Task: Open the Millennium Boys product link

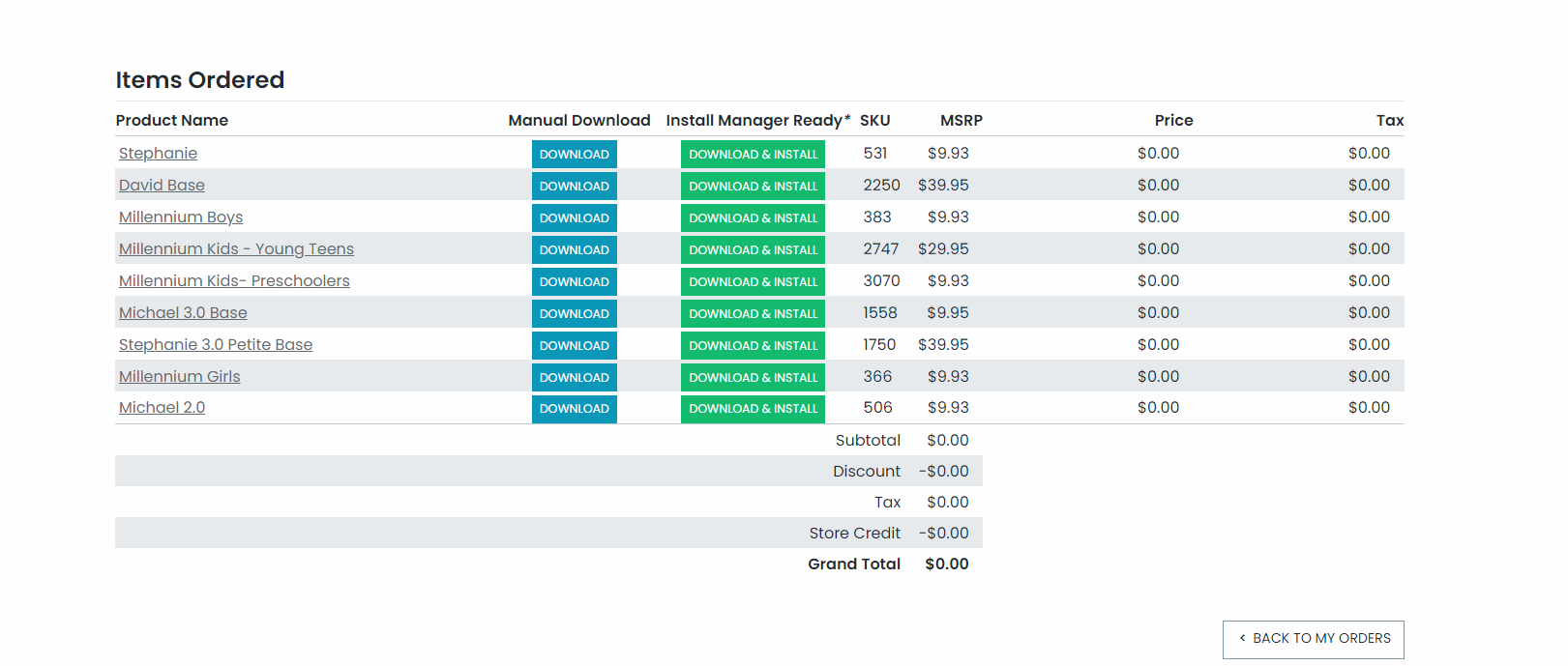Action: pos(181,217)
